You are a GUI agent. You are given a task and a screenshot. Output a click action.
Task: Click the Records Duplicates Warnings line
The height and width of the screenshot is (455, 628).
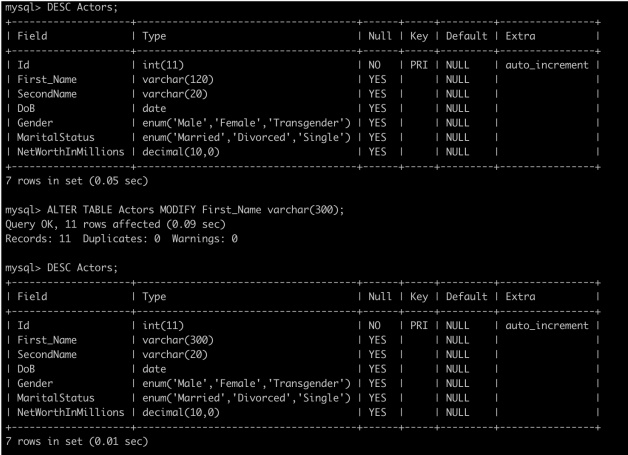tap(121, 239)
